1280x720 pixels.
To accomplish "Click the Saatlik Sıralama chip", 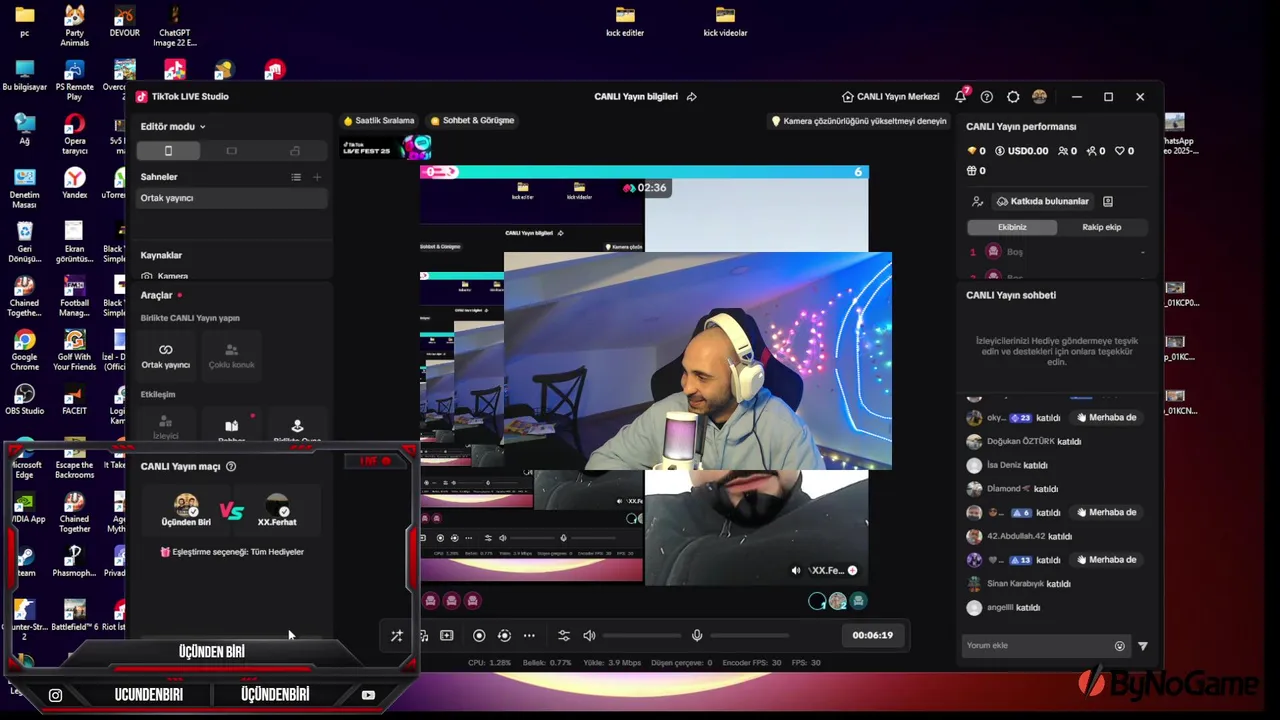I will tap(378, 121).
